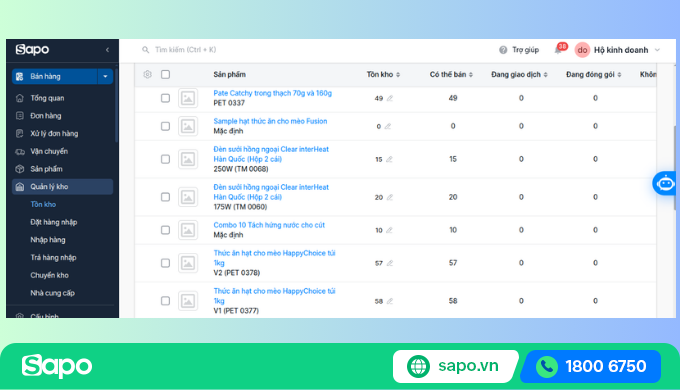Open Sản phẩm menu item
The image size is (680, 390).
pos(46,169)
